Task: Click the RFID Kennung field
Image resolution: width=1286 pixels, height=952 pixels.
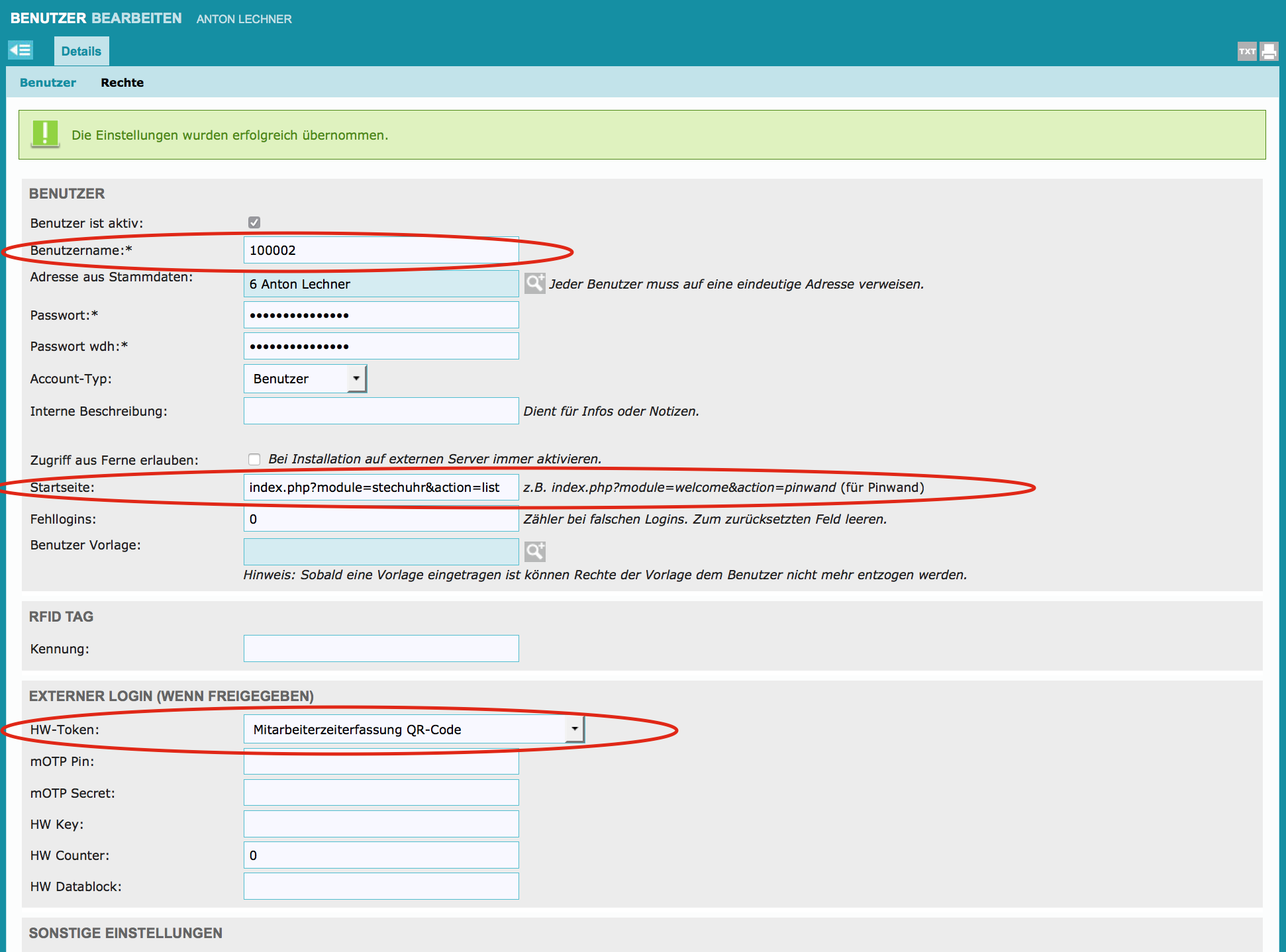Action: click(x=381, y=649)
